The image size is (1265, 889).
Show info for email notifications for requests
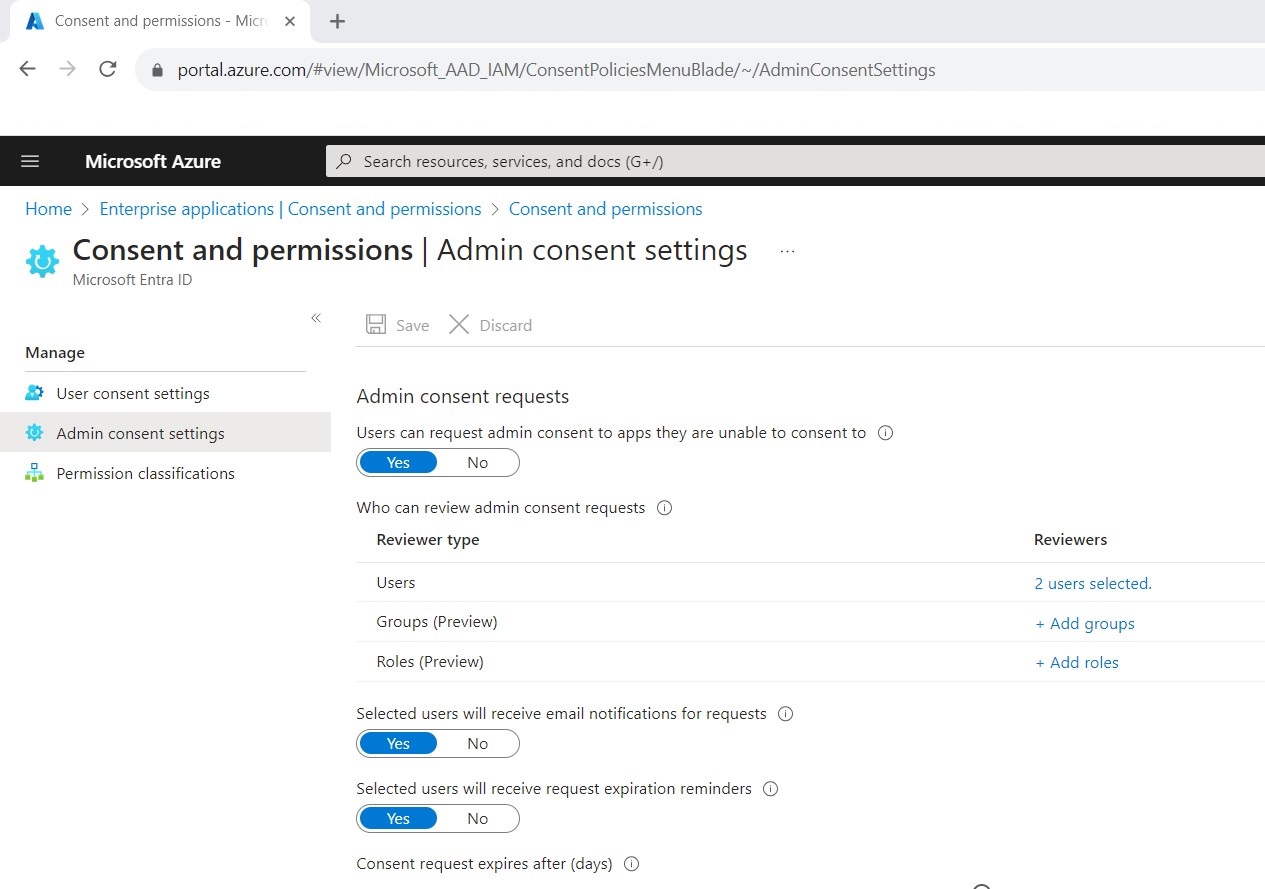[785, 714]
